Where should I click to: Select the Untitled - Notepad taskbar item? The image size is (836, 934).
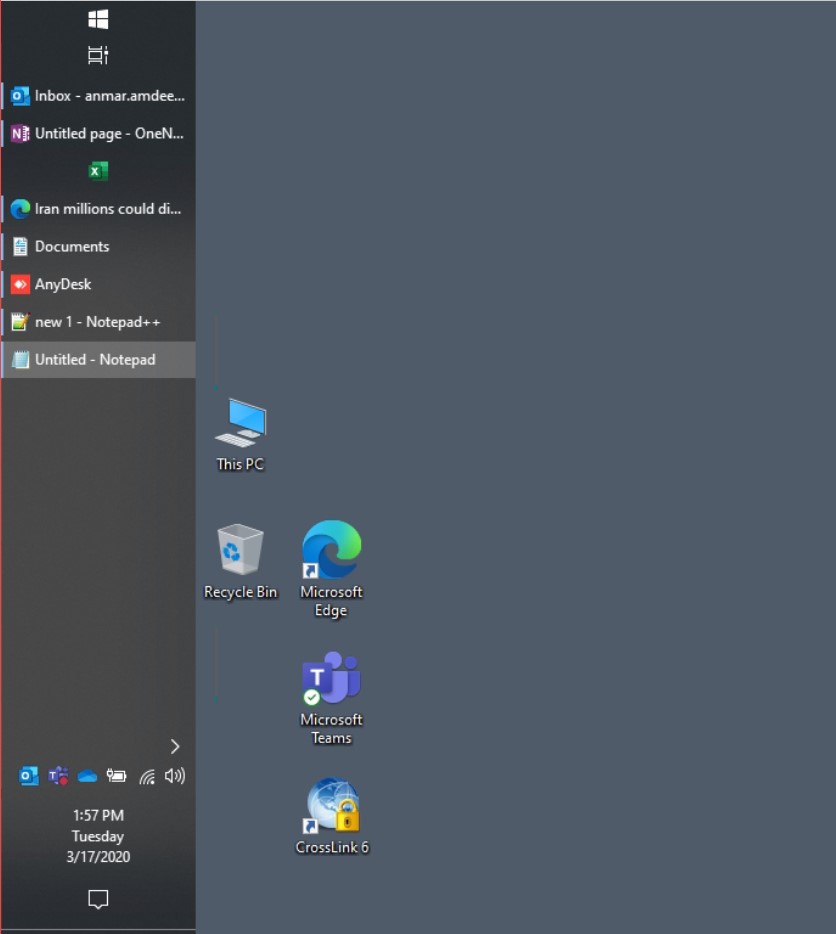click(98, 360)
